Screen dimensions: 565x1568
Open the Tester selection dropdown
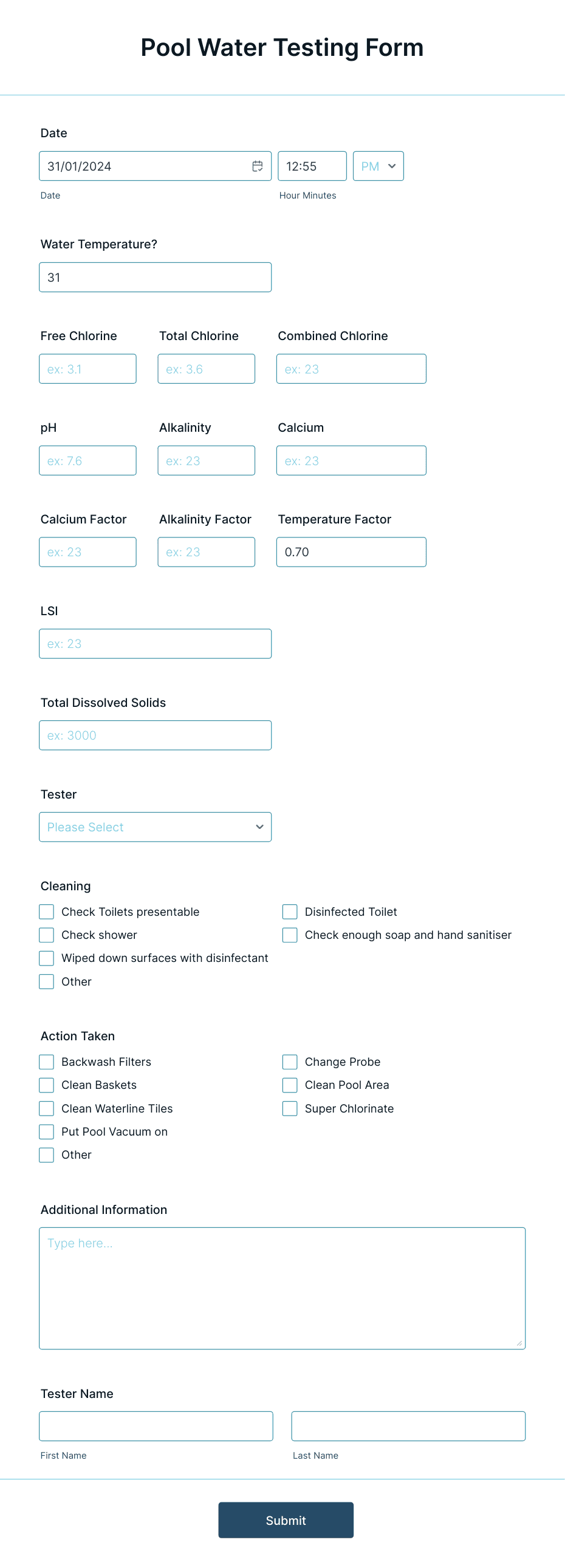click(x=156, y=827)
